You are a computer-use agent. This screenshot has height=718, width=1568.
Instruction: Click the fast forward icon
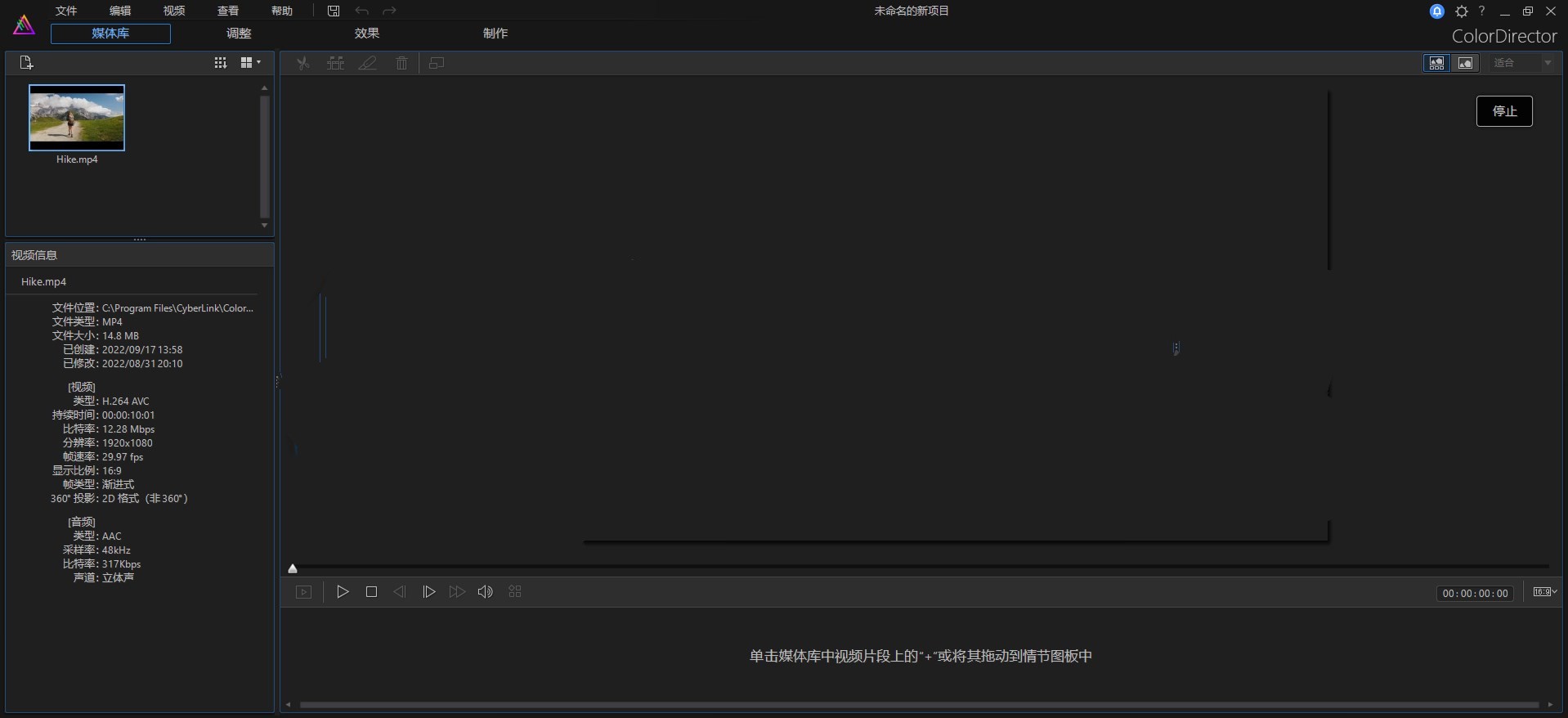(x=457, y=591)
